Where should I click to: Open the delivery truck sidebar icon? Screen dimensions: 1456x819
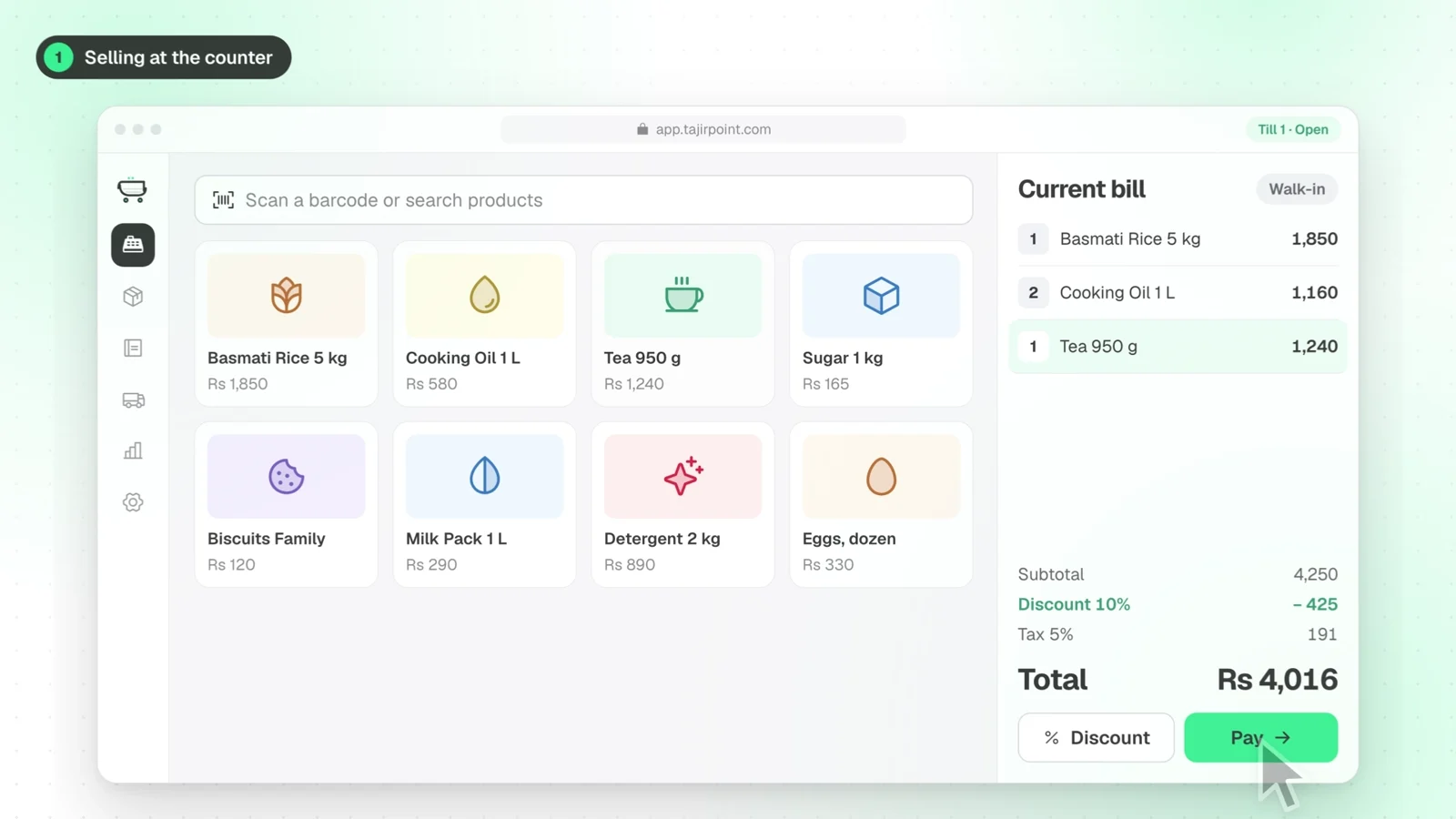(133, 399)
